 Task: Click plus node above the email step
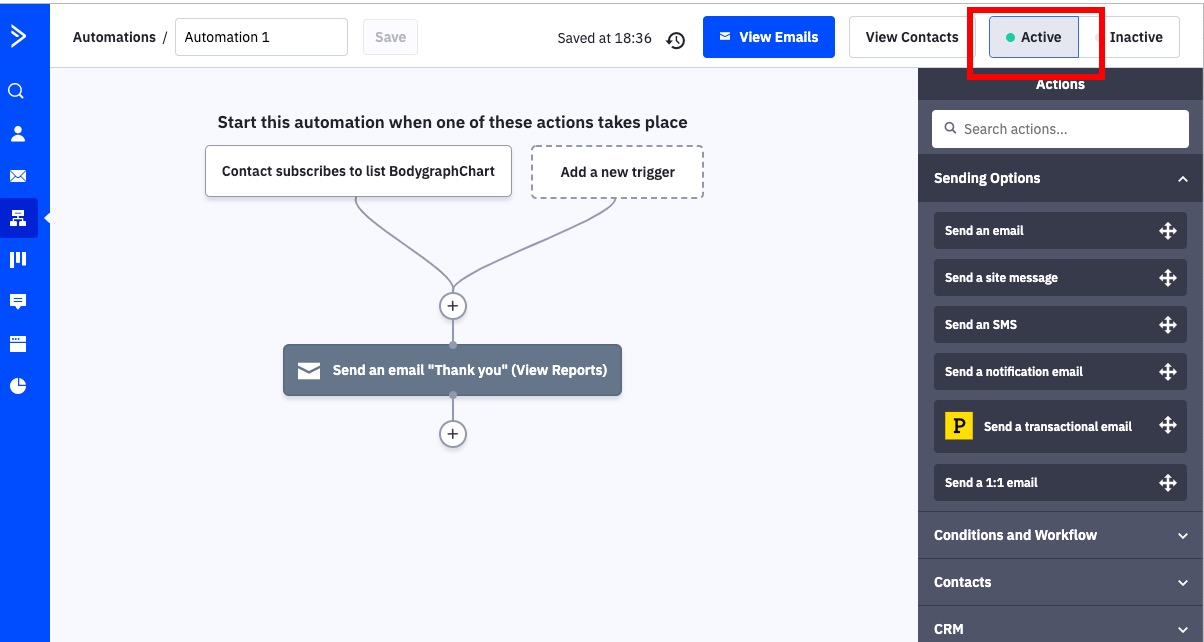pyautogui.click(x=453, y=305)
